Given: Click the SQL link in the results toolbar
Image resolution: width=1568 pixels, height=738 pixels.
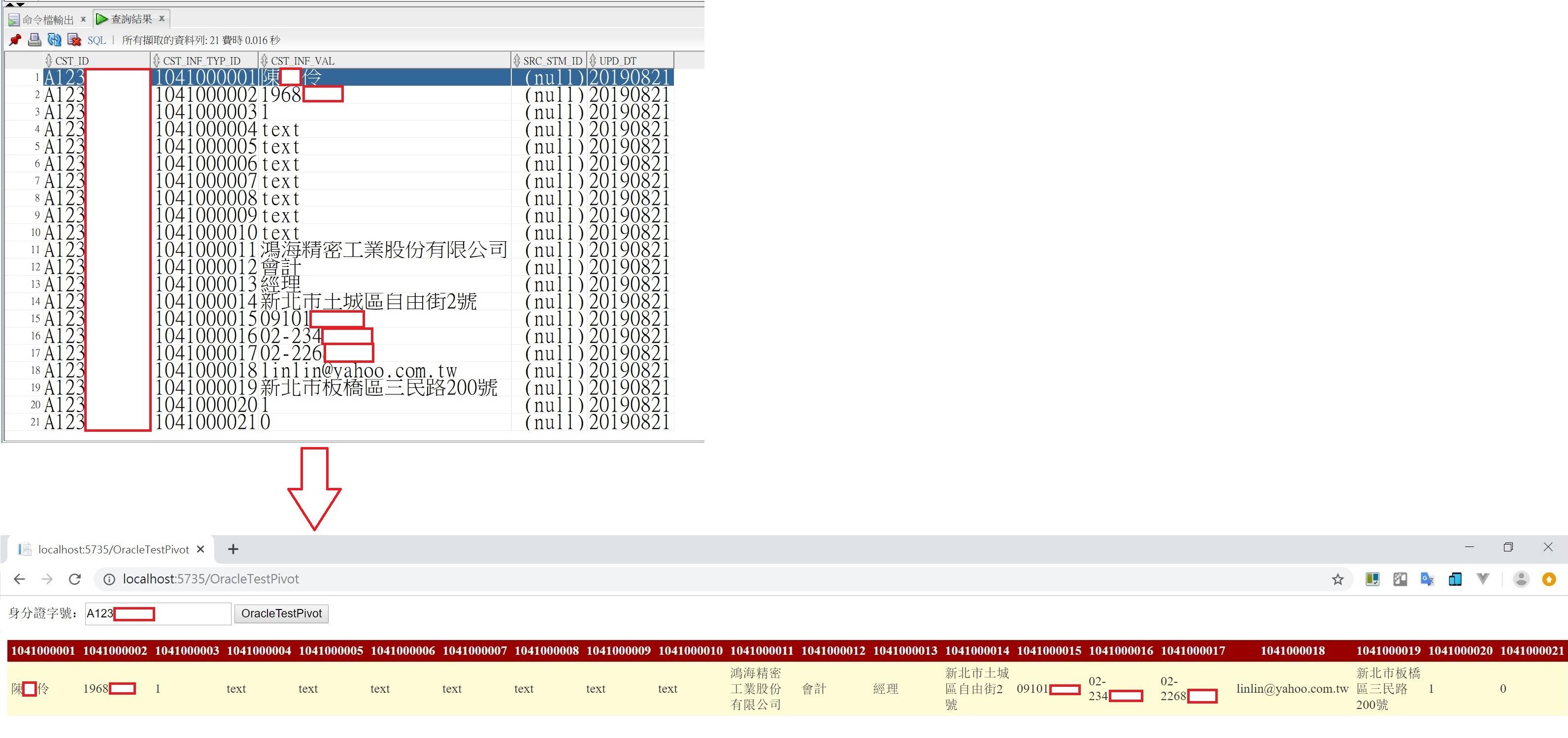Looking at the screenshot, I should click(x=97, y=40).
